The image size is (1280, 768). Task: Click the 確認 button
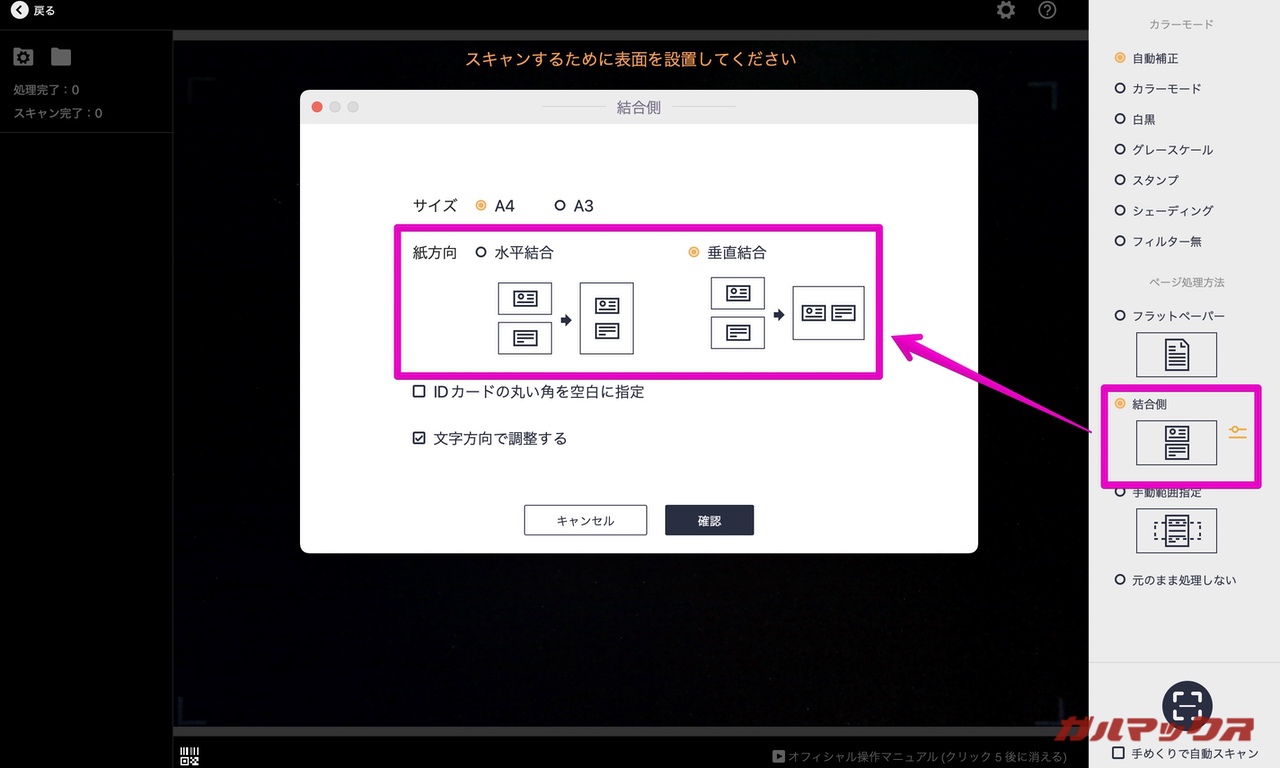point(709,520)
